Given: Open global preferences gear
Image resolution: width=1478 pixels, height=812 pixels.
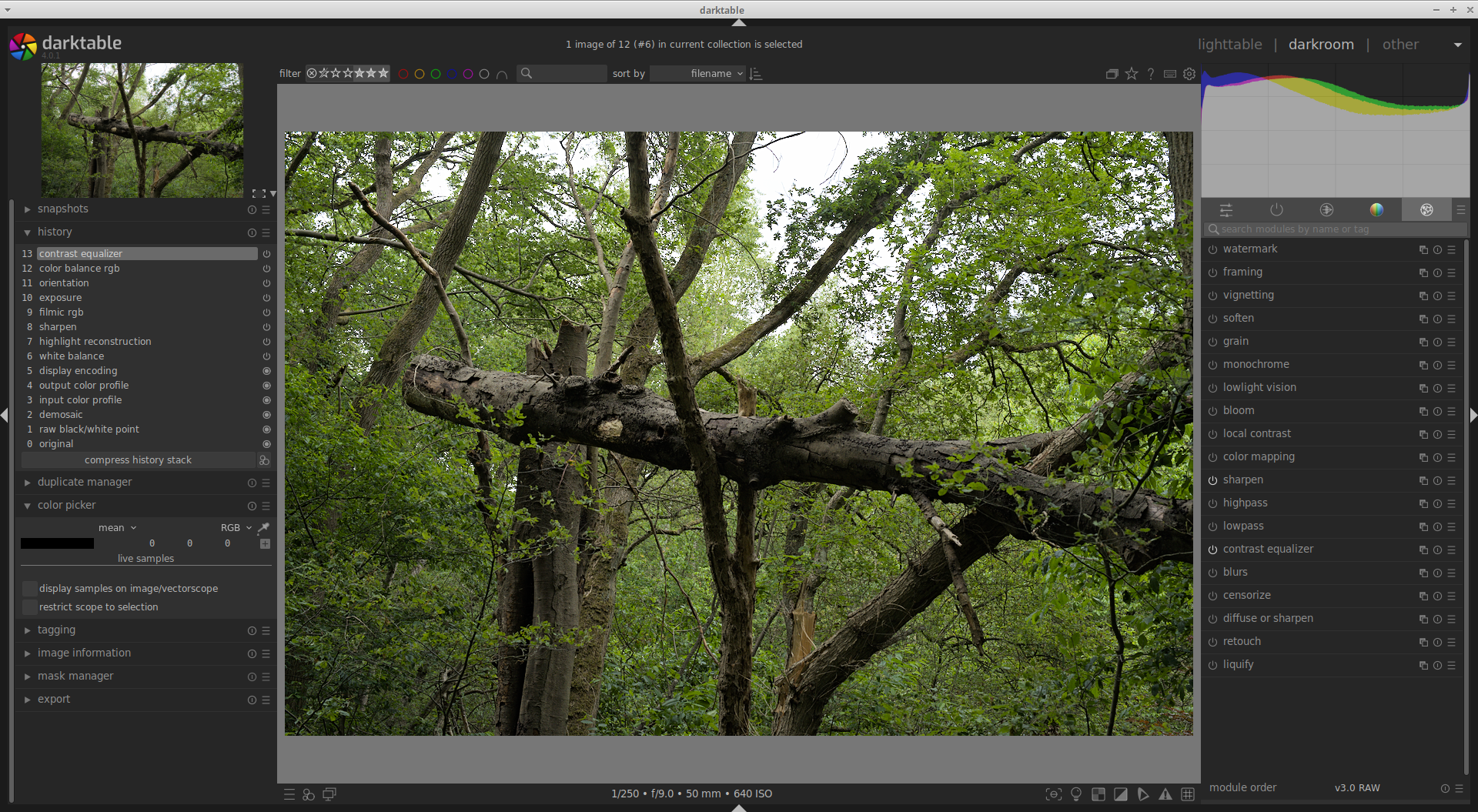Looking at the screenshot, I should click(1189, 74).
